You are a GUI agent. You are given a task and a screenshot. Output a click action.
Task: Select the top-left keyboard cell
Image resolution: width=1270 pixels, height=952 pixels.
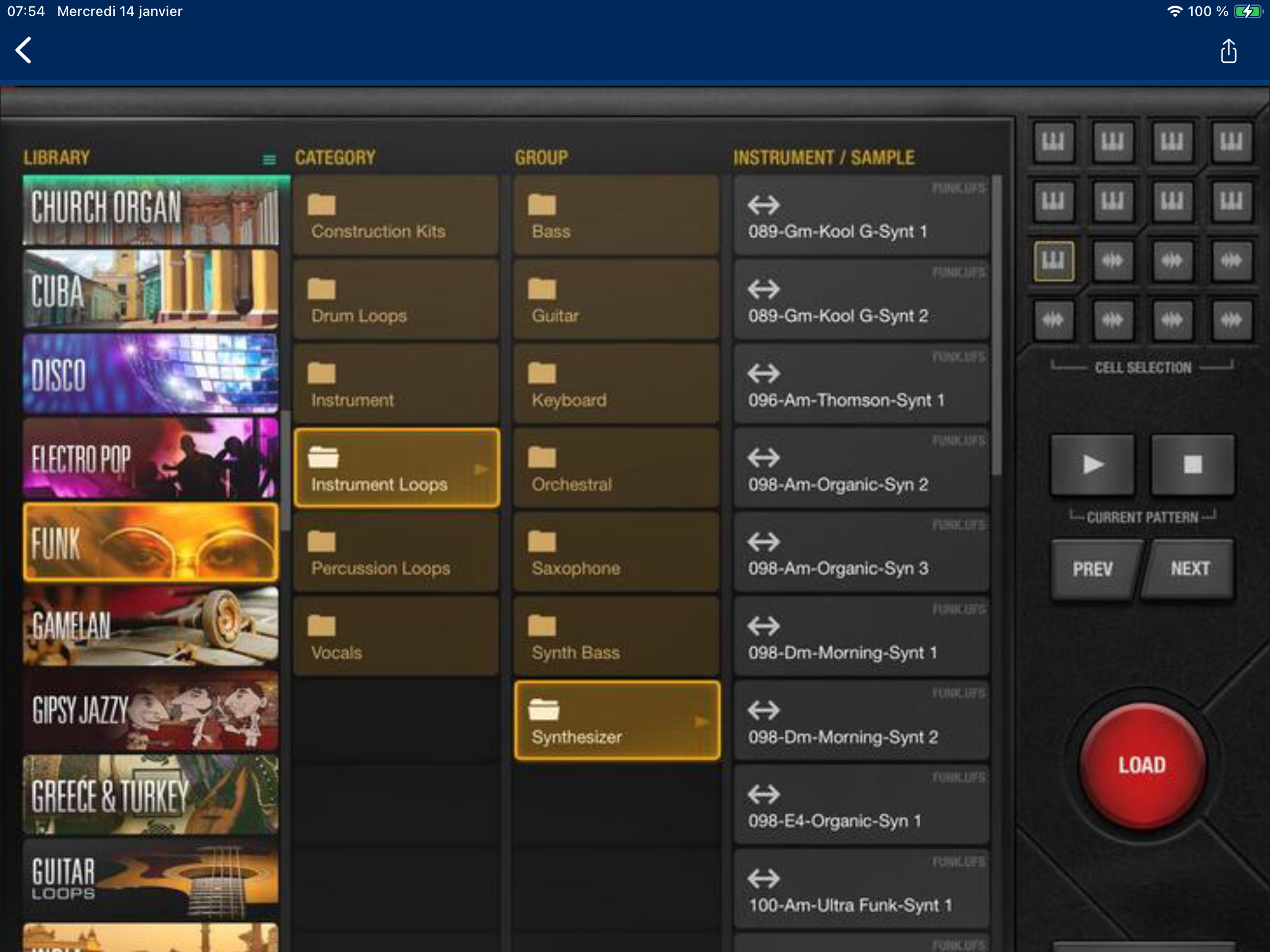1053,141
